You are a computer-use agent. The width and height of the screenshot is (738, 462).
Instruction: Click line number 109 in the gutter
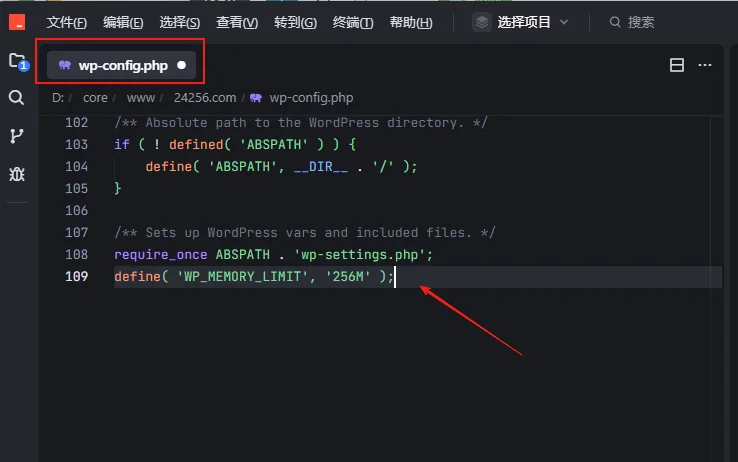76,277
